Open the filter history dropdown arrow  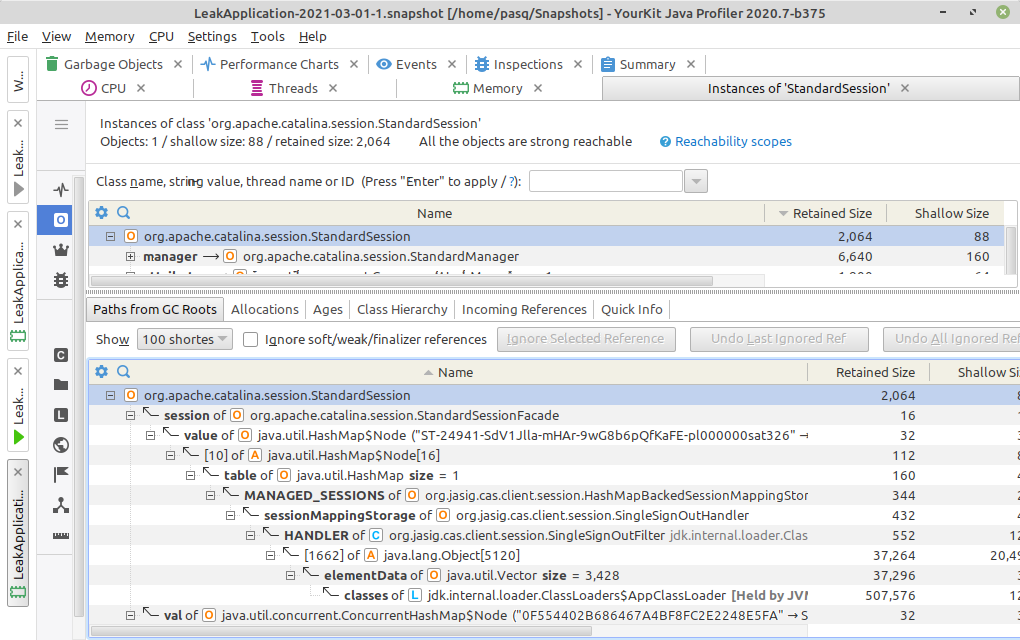coord(695,181)
